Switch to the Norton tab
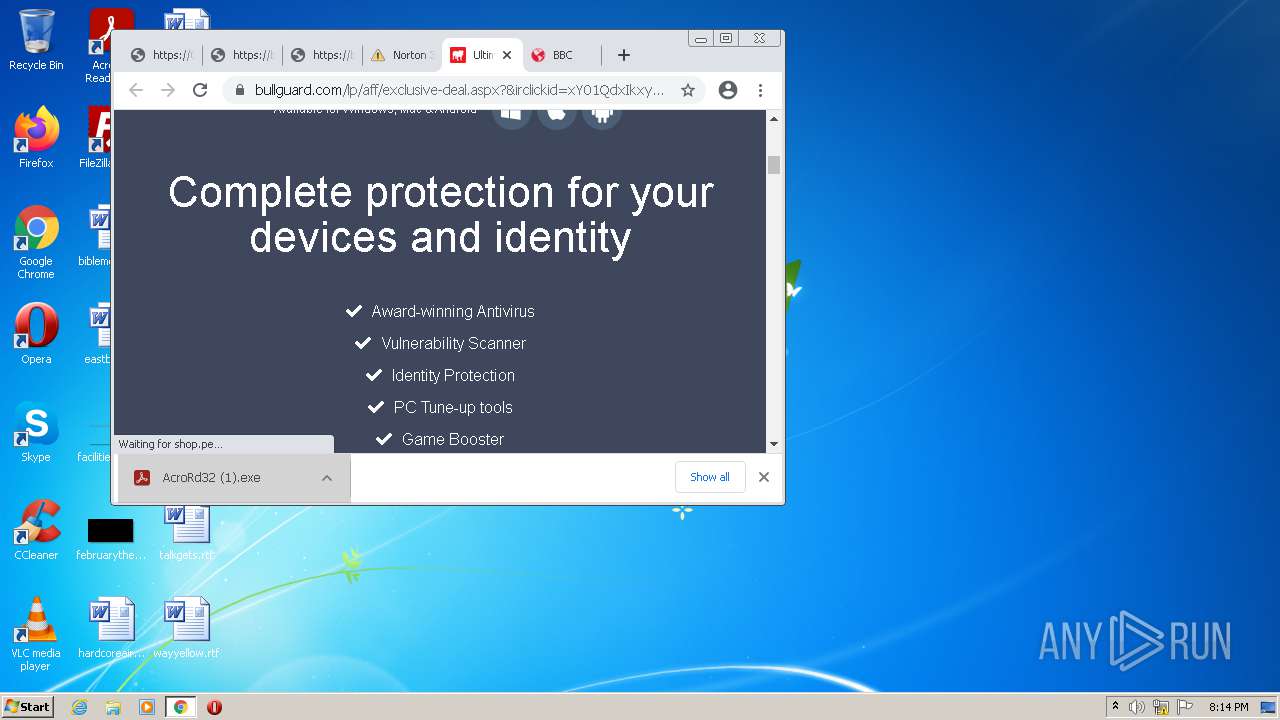1280x720 pixels. (x=403, y=55)
